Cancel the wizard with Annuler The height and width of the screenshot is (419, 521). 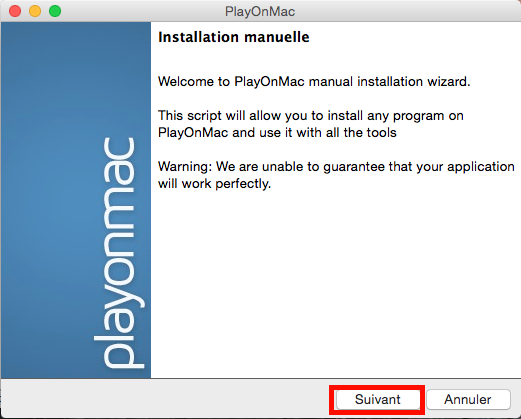click(468, 399)
